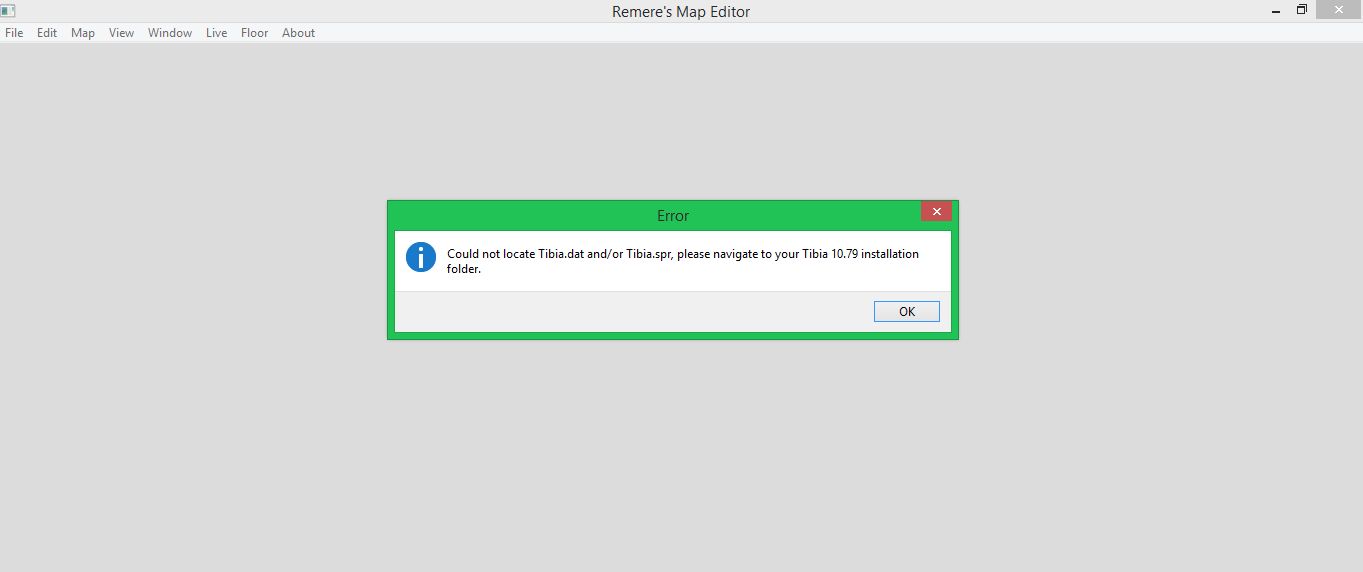This screenshot has width=1363, height=572.
Task: Close the Error dialog with the red X
Action: pos(936,211)
